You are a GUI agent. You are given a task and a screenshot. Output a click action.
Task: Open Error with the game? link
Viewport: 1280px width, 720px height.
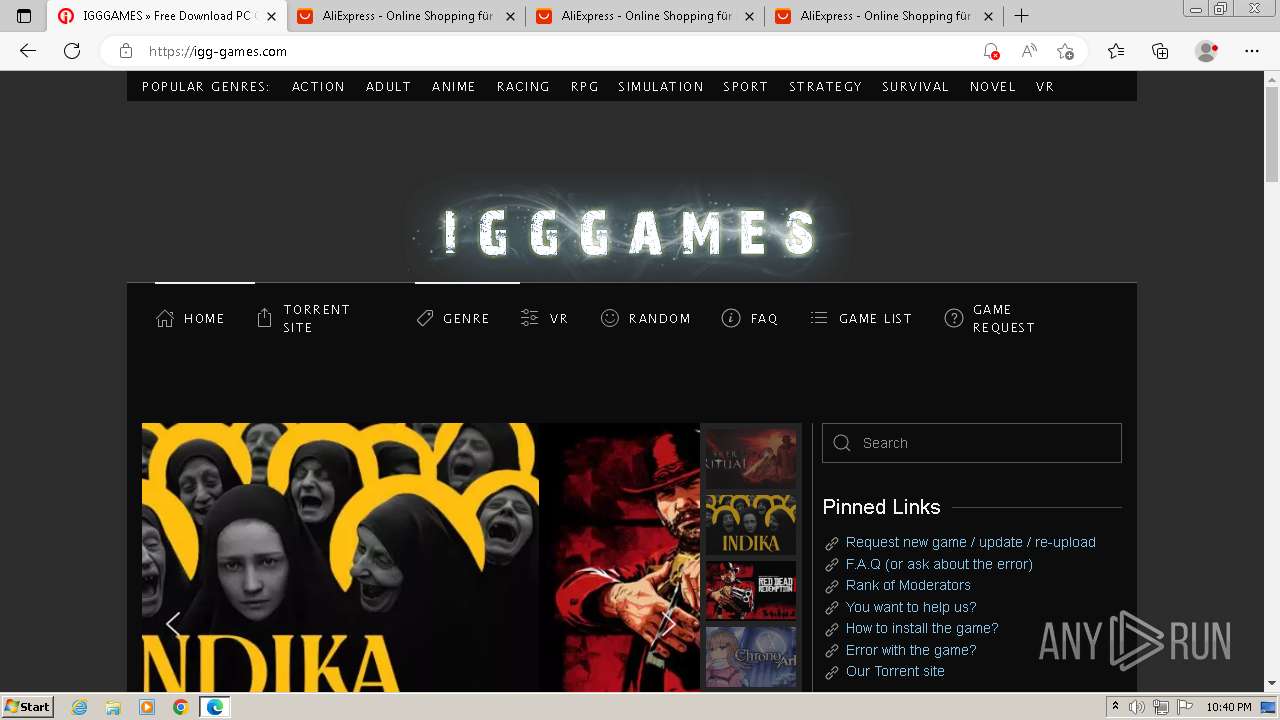click(x=910, y=650)
